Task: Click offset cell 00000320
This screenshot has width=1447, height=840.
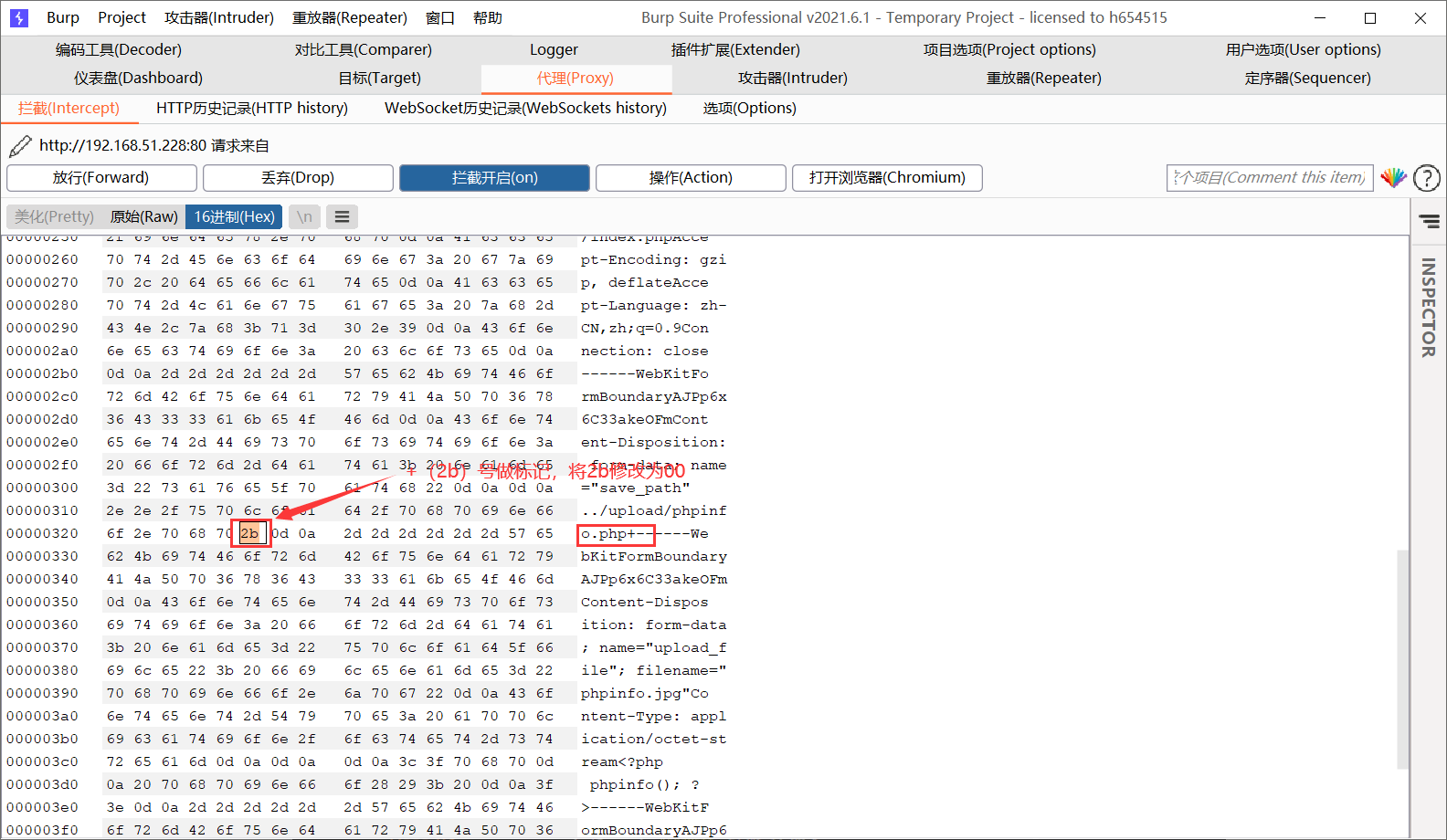Action: [x=42, y=533]
